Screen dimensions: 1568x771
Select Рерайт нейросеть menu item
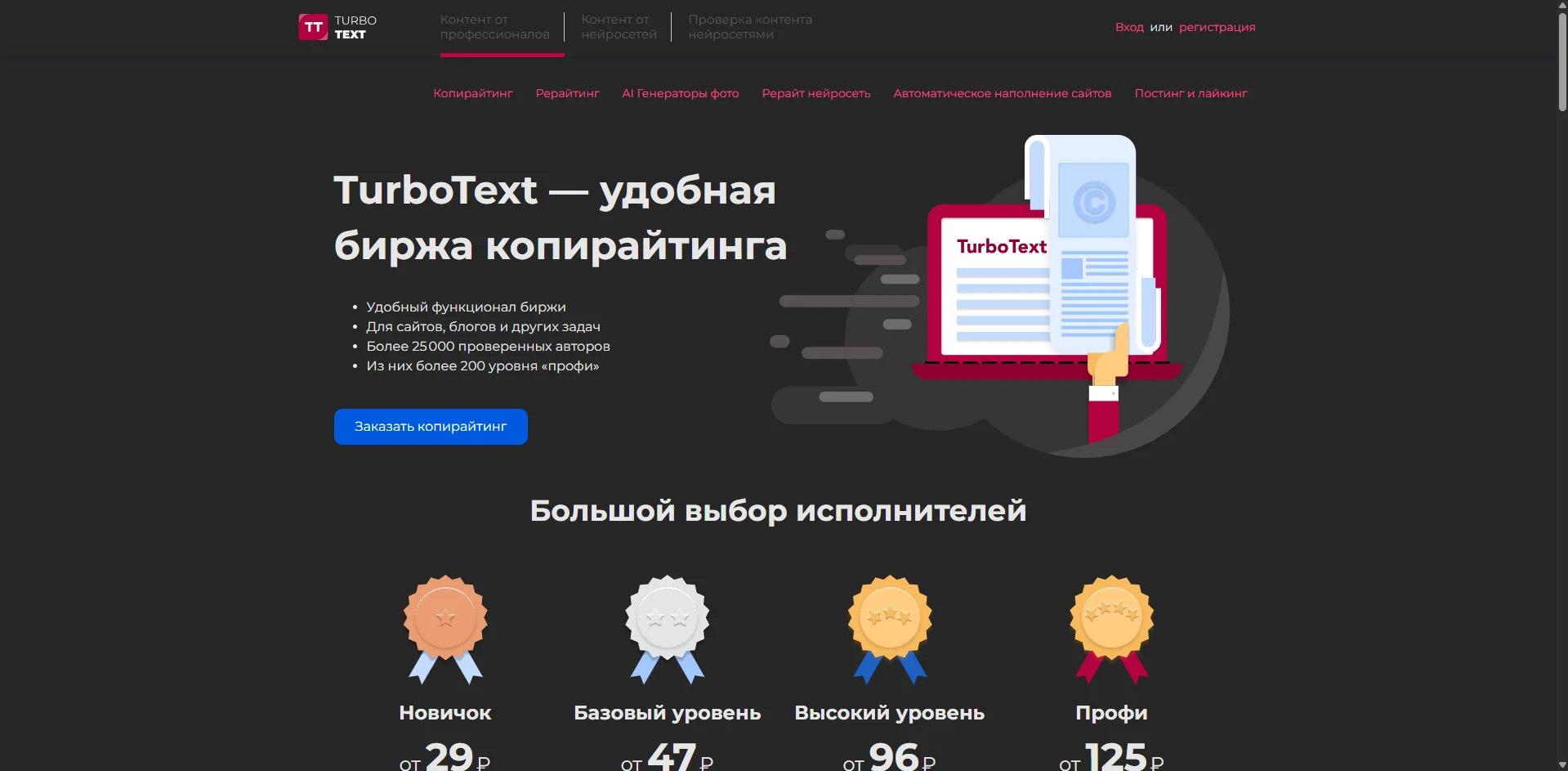pos(816,93)
